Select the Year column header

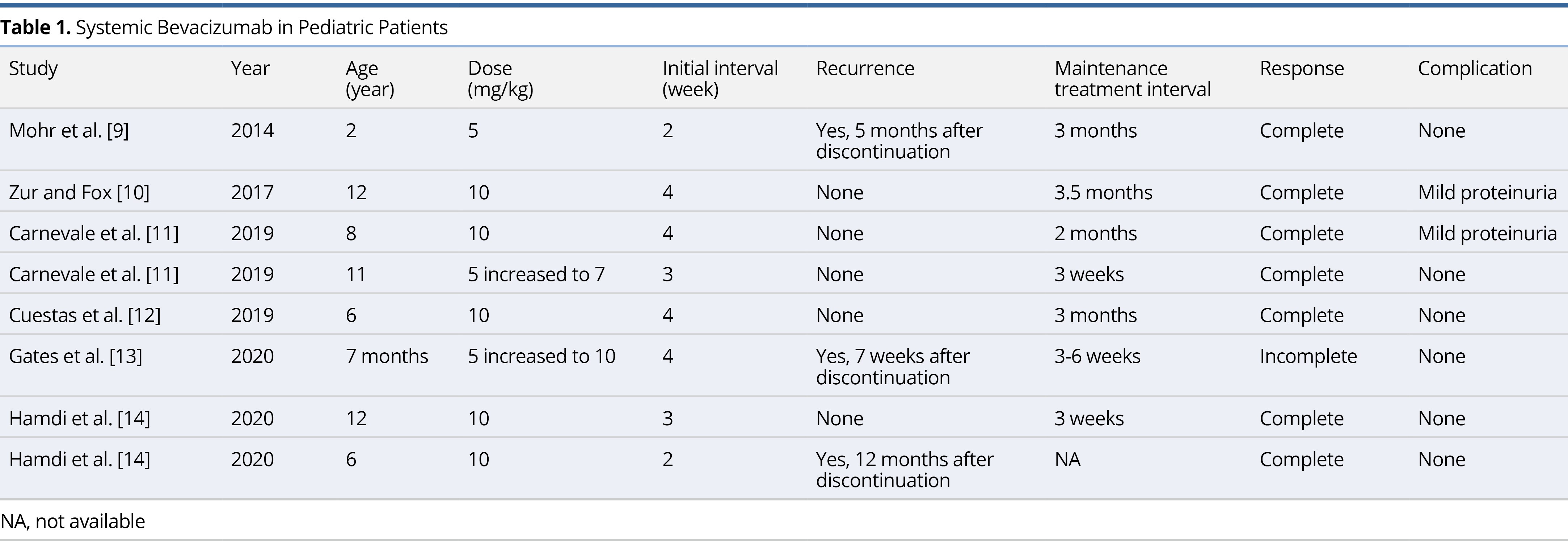point(250,69)
